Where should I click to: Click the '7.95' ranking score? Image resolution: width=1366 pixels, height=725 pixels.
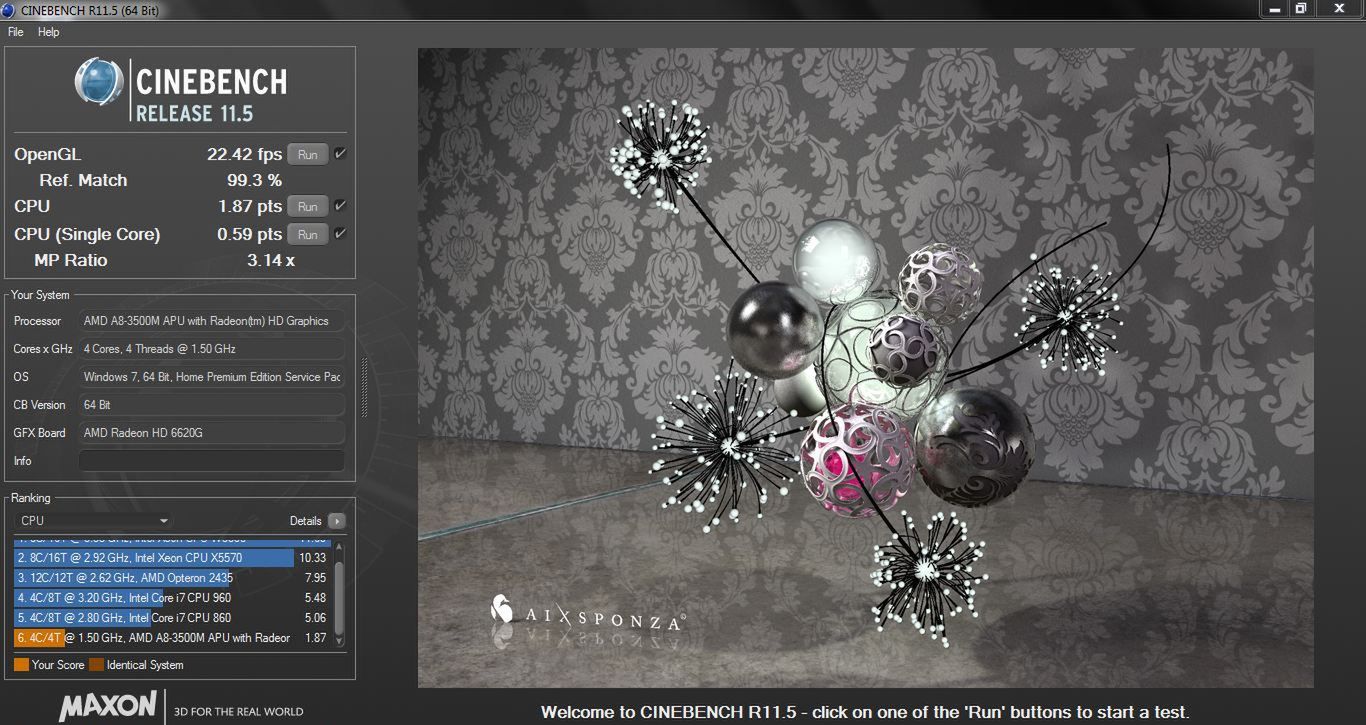click(x=315, y=578)
